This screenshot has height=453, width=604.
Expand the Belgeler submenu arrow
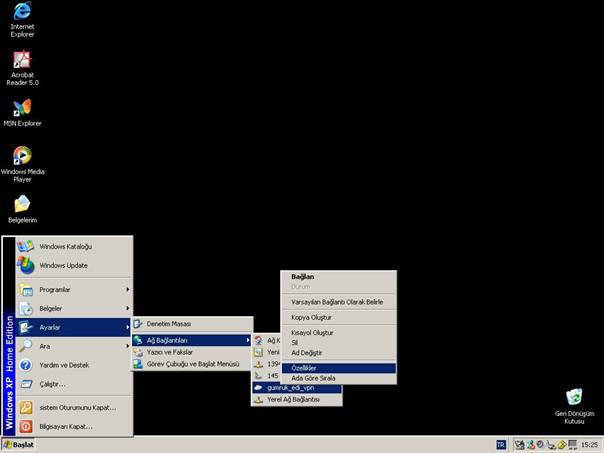point(128,308)
